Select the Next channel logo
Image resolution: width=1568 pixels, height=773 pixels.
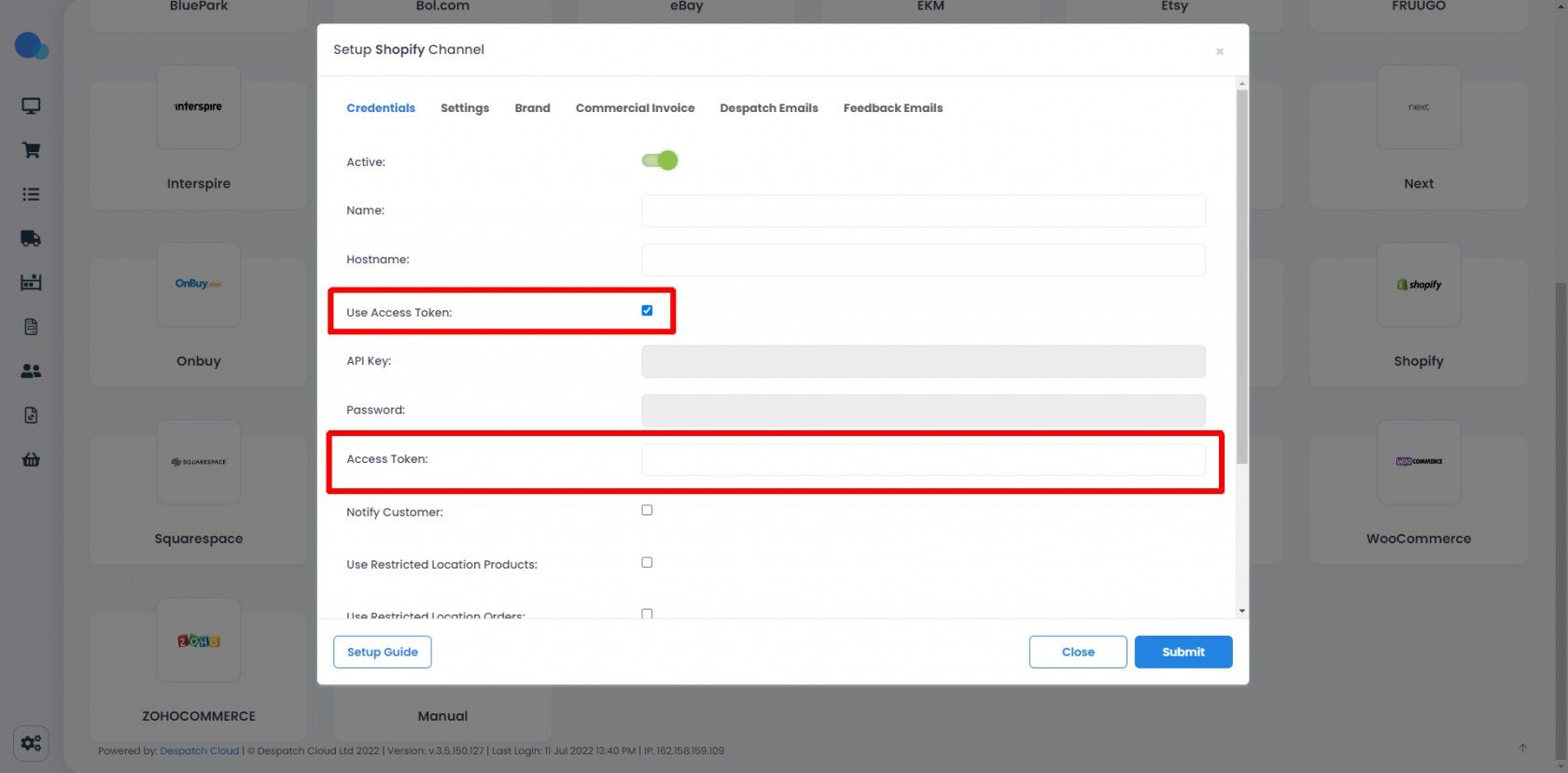1419,106
